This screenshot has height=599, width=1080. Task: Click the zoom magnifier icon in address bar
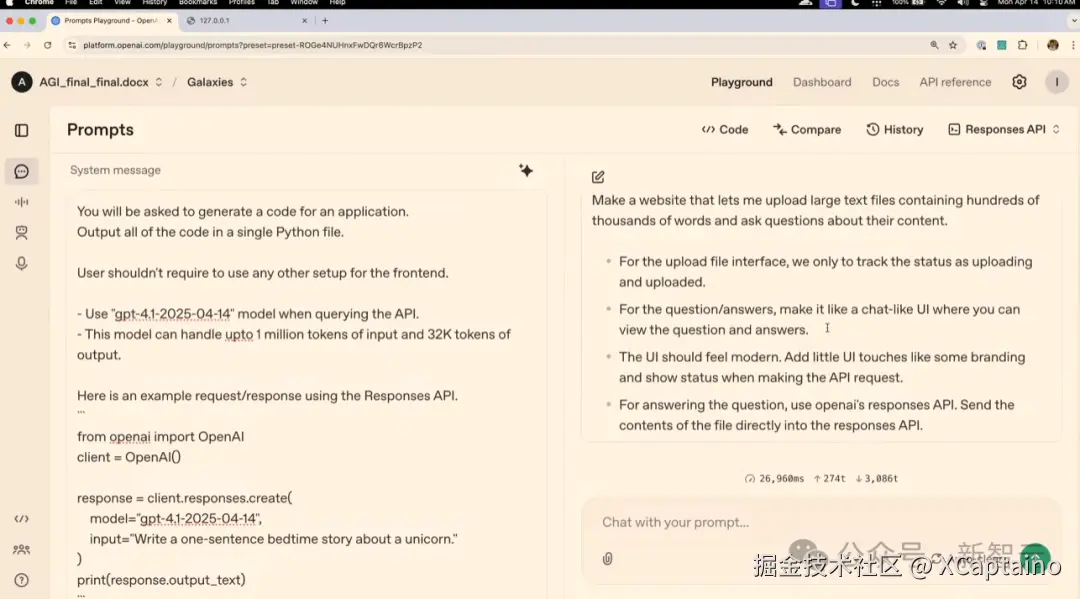(934, 45)
